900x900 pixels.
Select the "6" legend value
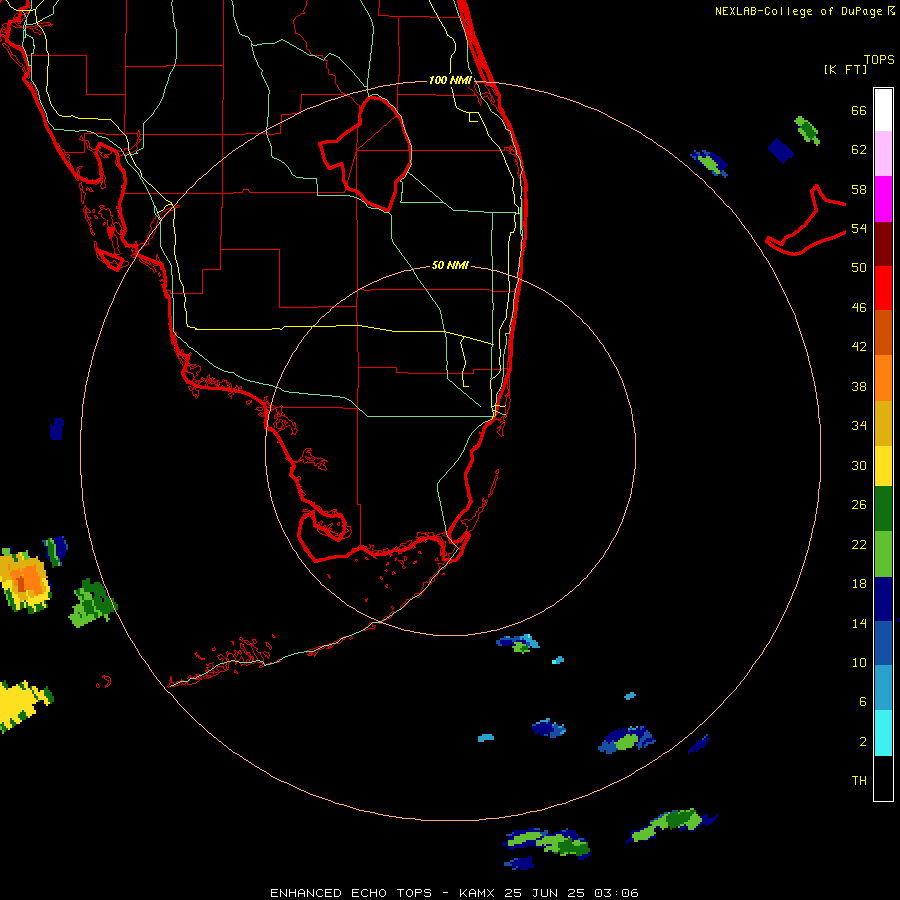click(x=863, y=701)
